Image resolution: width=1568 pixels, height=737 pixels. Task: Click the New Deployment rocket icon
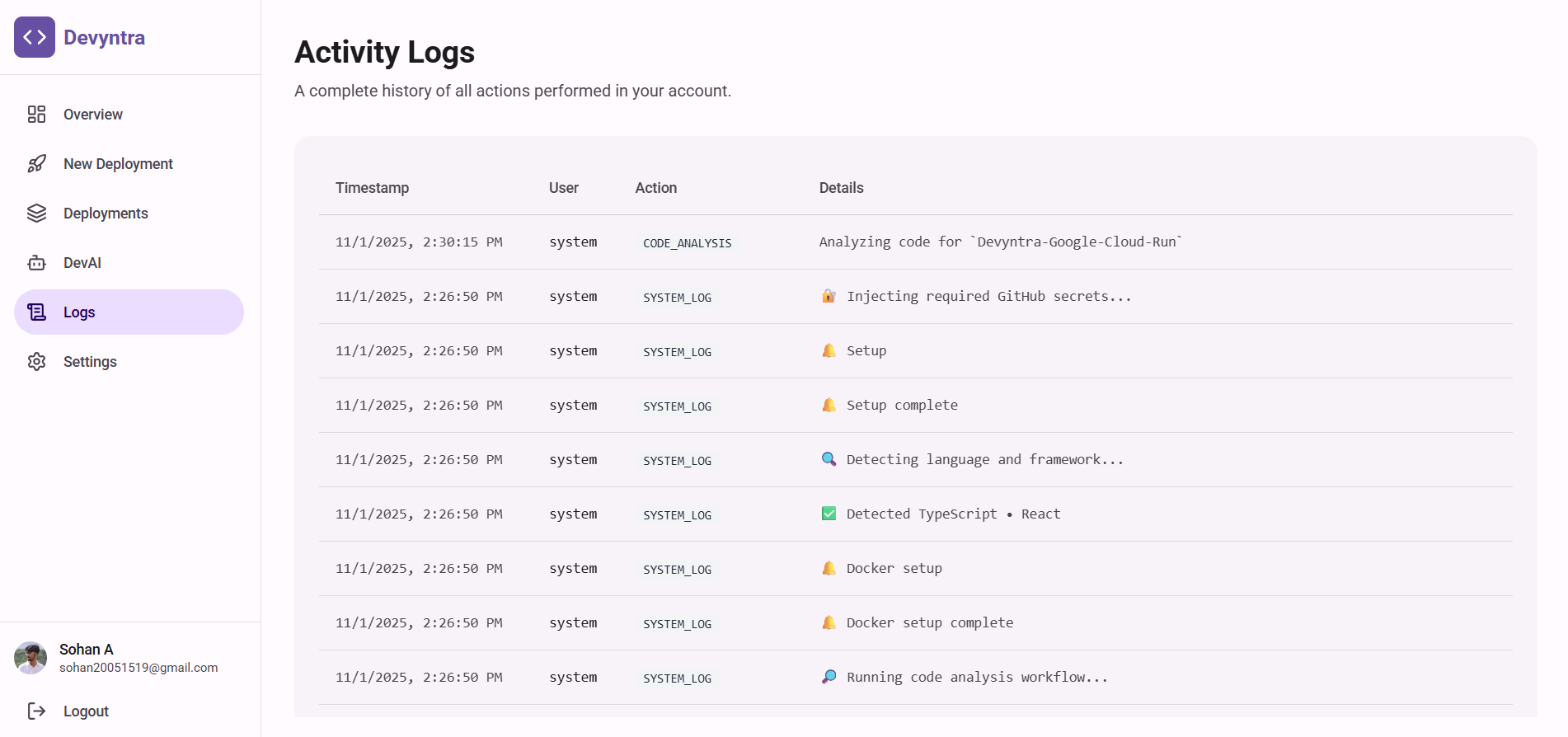[36, 164]
